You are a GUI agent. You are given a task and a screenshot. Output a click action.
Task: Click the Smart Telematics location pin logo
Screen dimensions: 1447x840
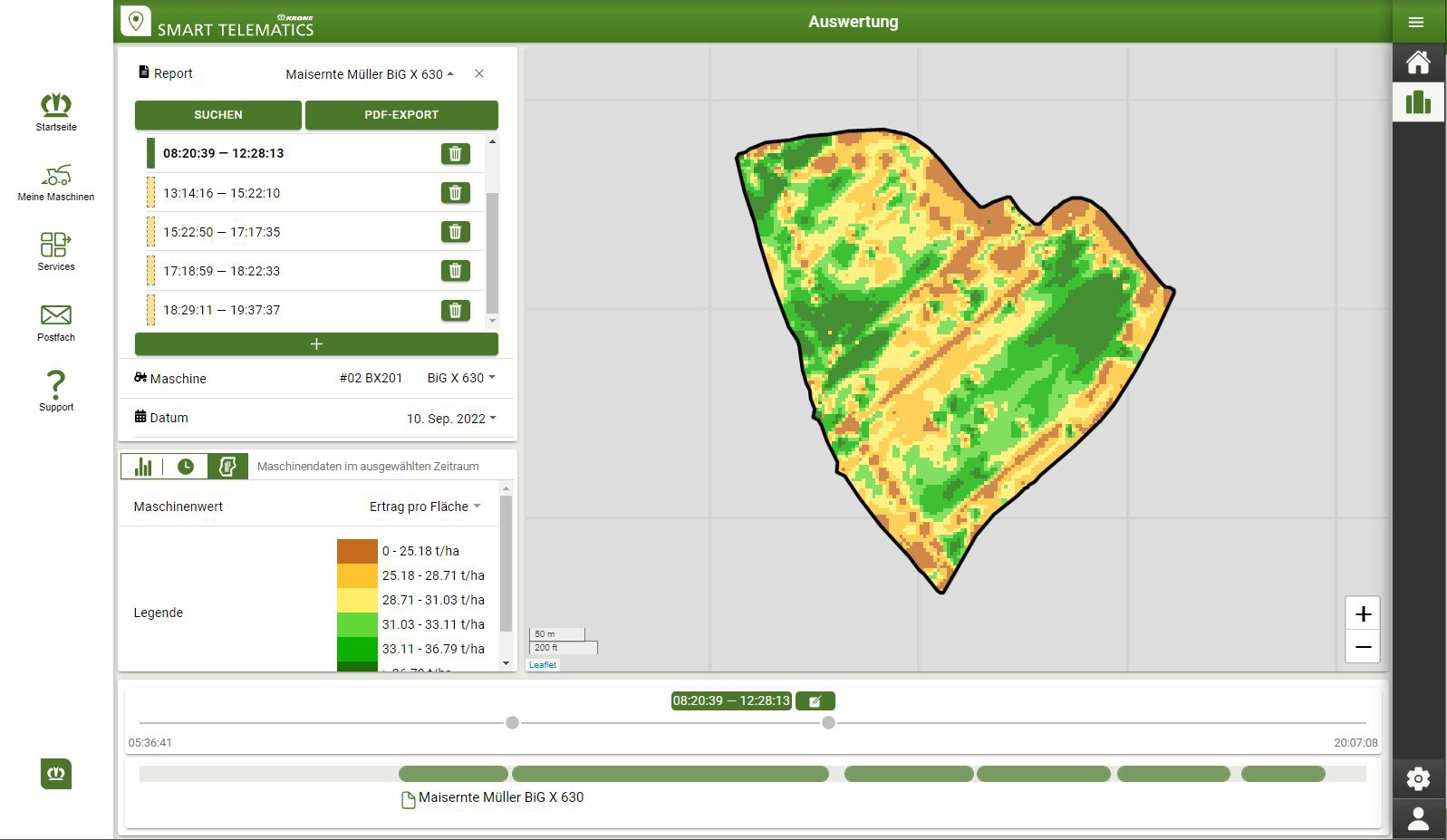click(x=136, y=21)
